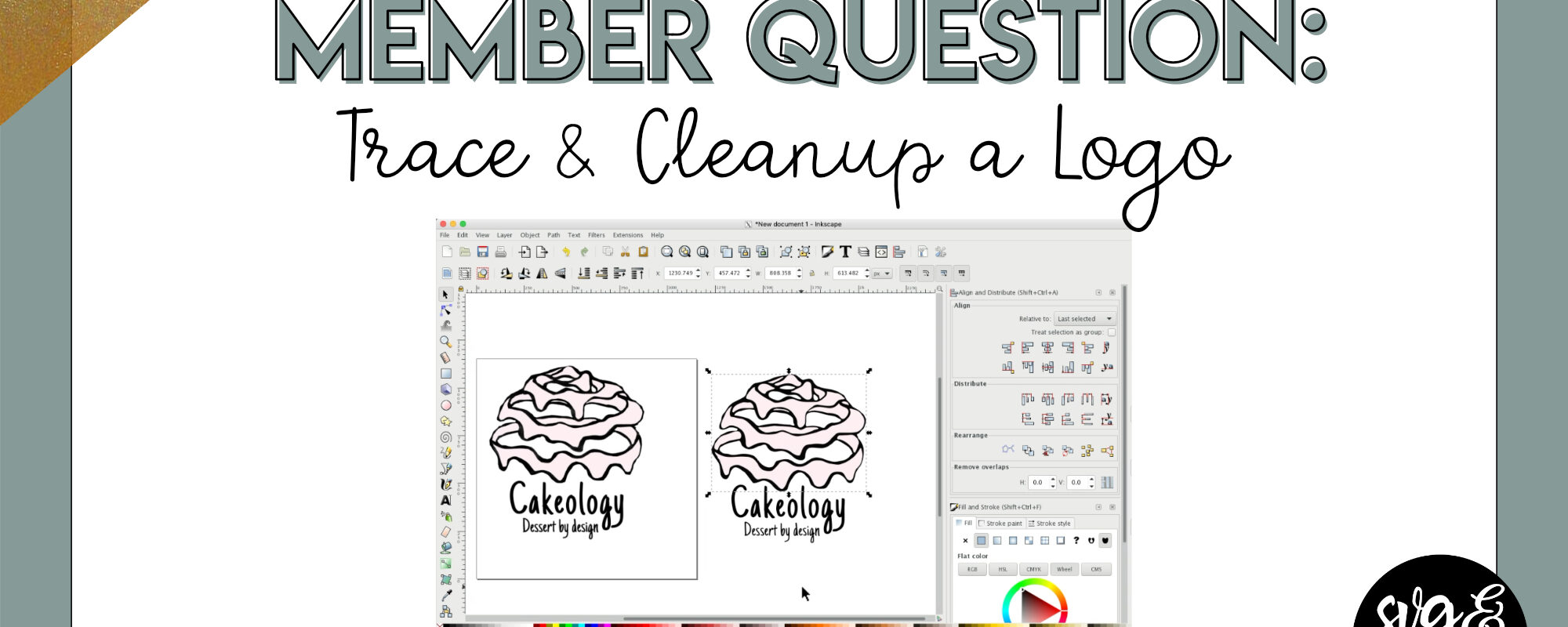The width and height of the screenshot is (1568, 627).
Task: Click the Export icon in toolbar
Action: pos(542,252)
